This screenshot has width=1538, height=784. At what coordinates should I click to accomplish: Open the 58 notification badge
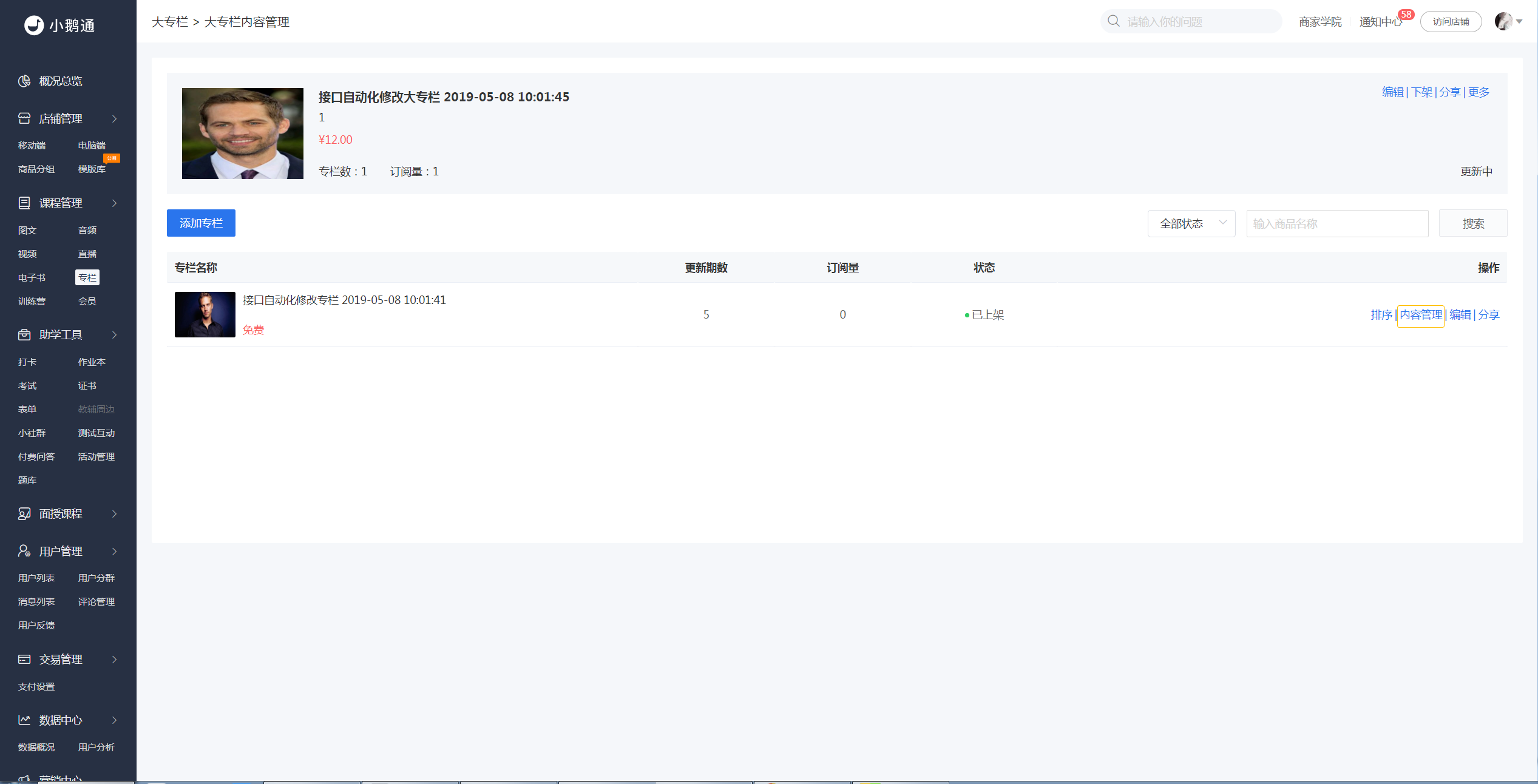coord(1406,15)
